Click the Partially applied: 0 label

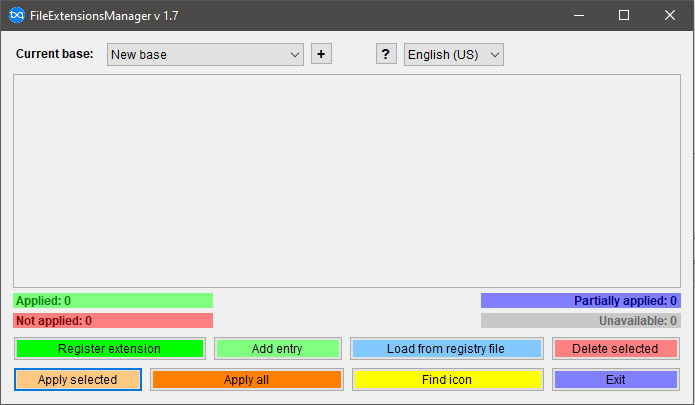point(581,301)
